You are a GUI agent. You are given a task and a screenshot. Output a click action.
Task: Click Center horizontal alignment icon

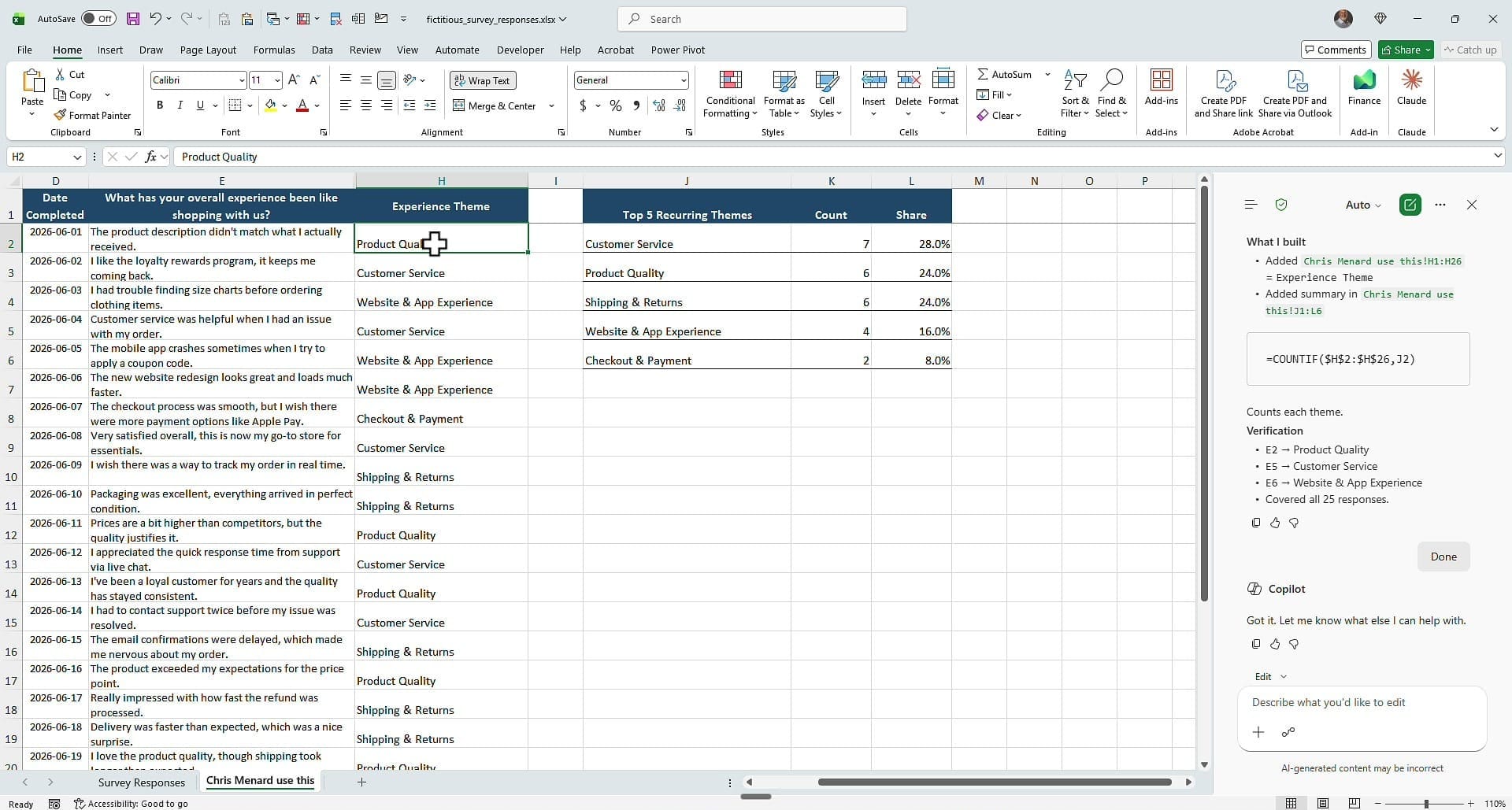[366, 105]
